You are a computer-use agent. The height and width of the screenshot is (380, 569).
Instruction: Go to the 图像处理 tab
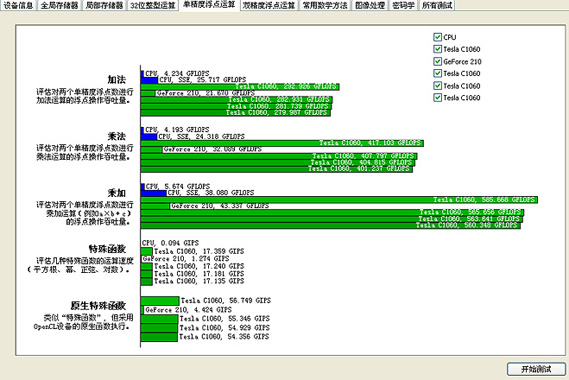pos(370,5)
